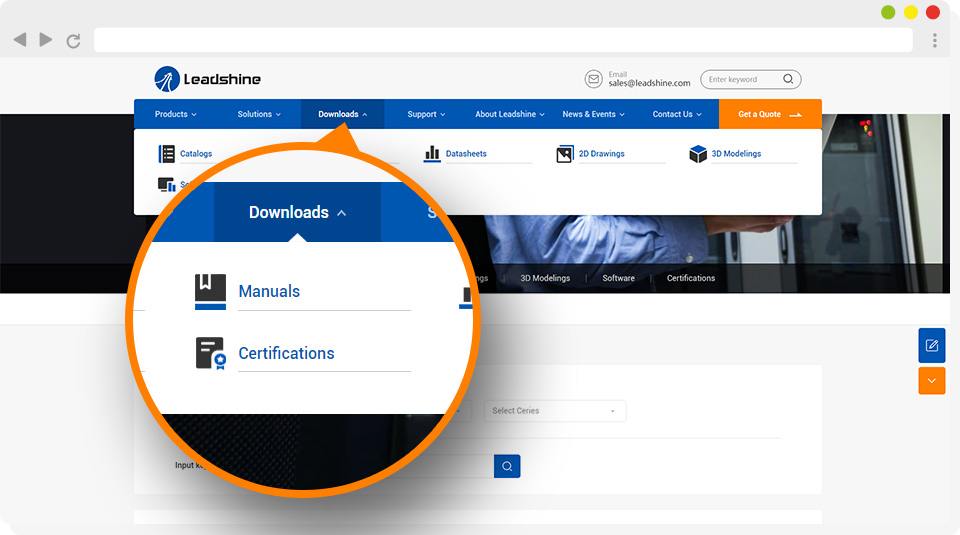
Task: Click the browser reload icon
Action: pos(73,41)
